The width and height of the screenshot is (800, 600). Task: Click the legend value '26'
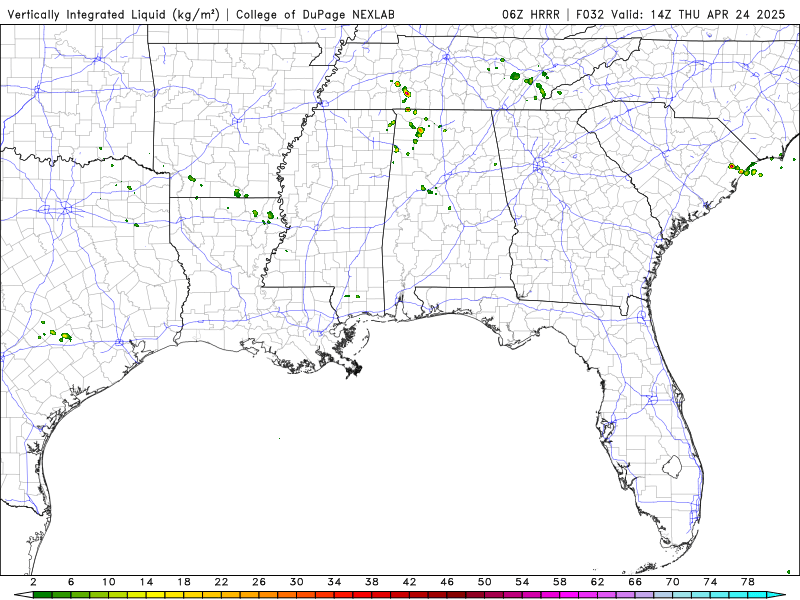click(259, 582)
